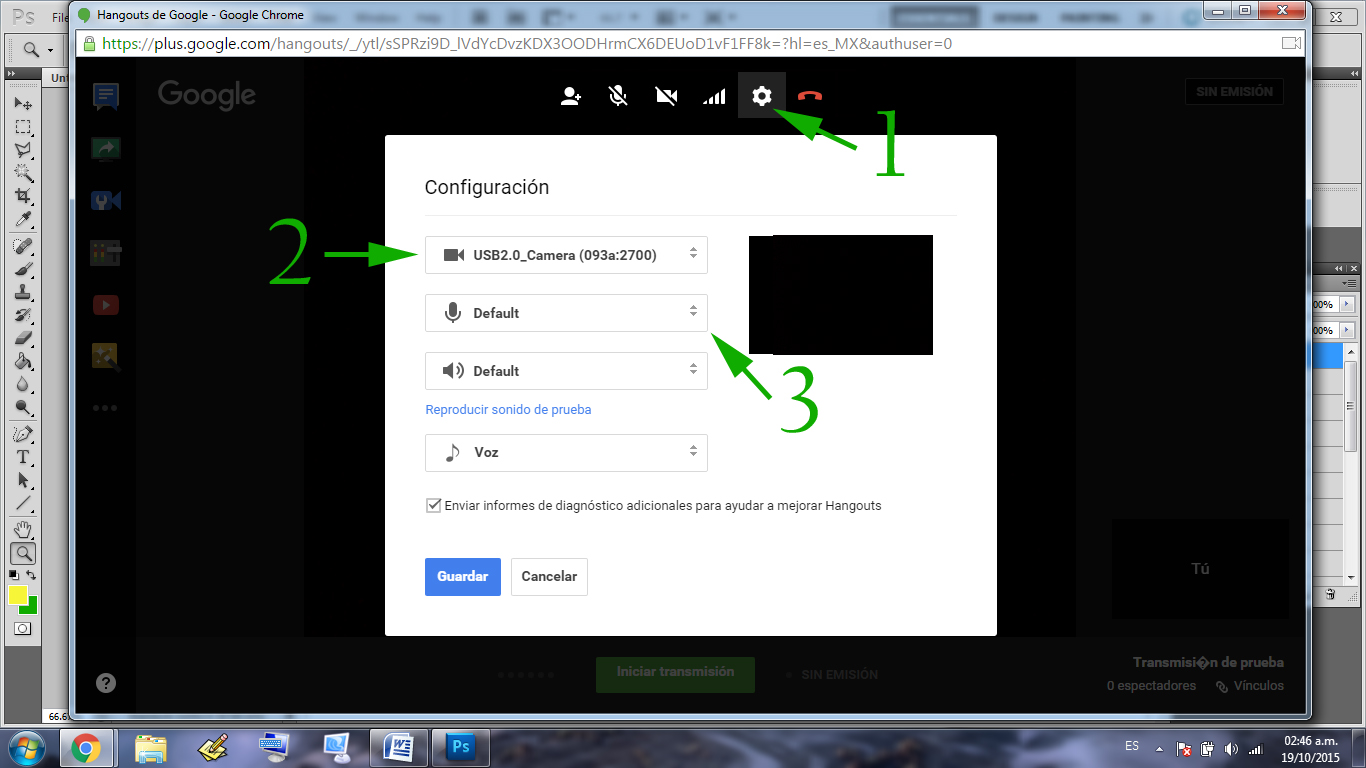Screen dimensions: 1366x768
Task: Select the Eraser tool in Photoshop
Action: (x=23, y=338)
